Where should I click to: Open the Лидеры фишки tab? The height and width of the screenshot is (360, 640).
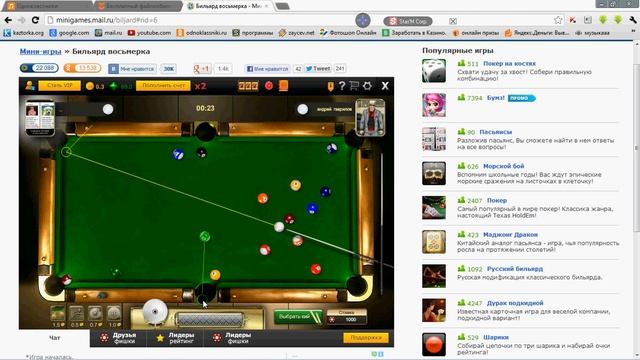pyautogui.click(x=232, y=338)
